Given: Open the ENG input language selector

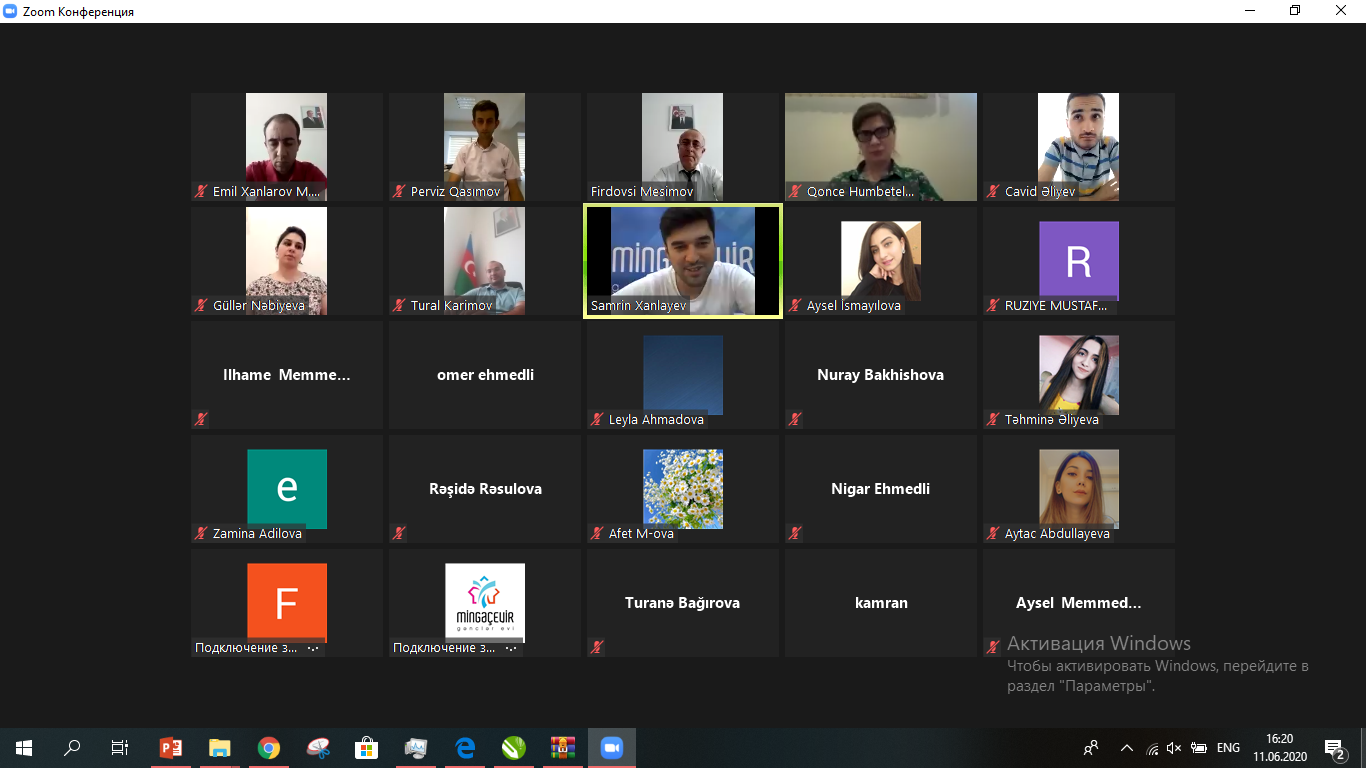Looking at the screenshot, I should tap(1228, 748).
